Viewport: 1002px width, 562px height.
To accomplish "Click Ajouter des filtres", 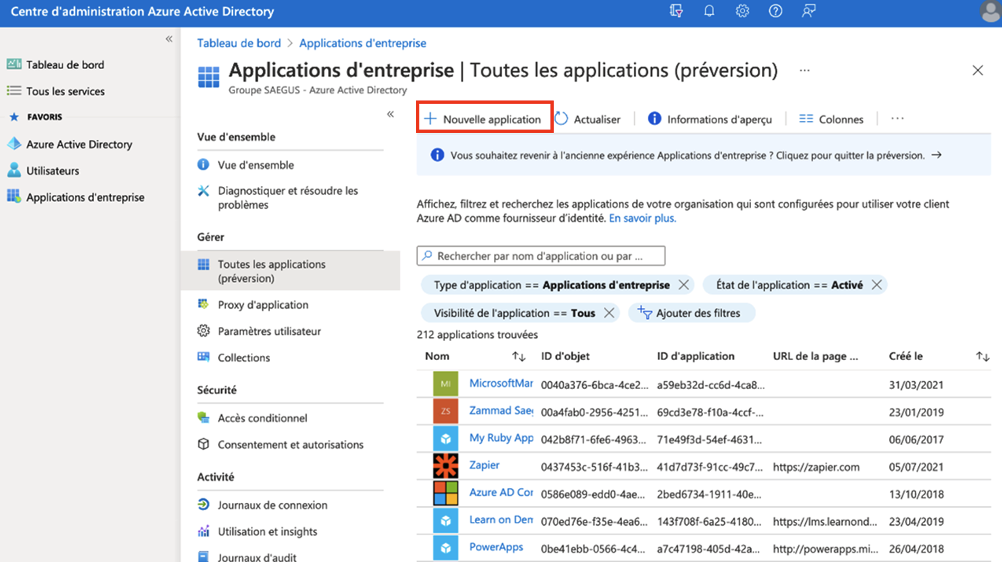I will 691,313.
